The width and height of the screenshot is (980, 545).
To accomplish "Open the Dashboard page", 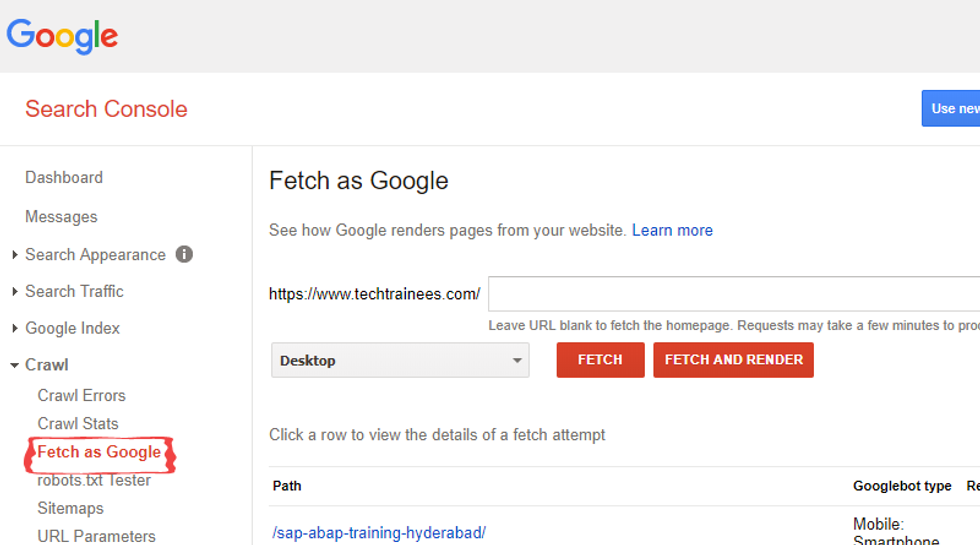I will pyautogui.click(x=64, y=178).
